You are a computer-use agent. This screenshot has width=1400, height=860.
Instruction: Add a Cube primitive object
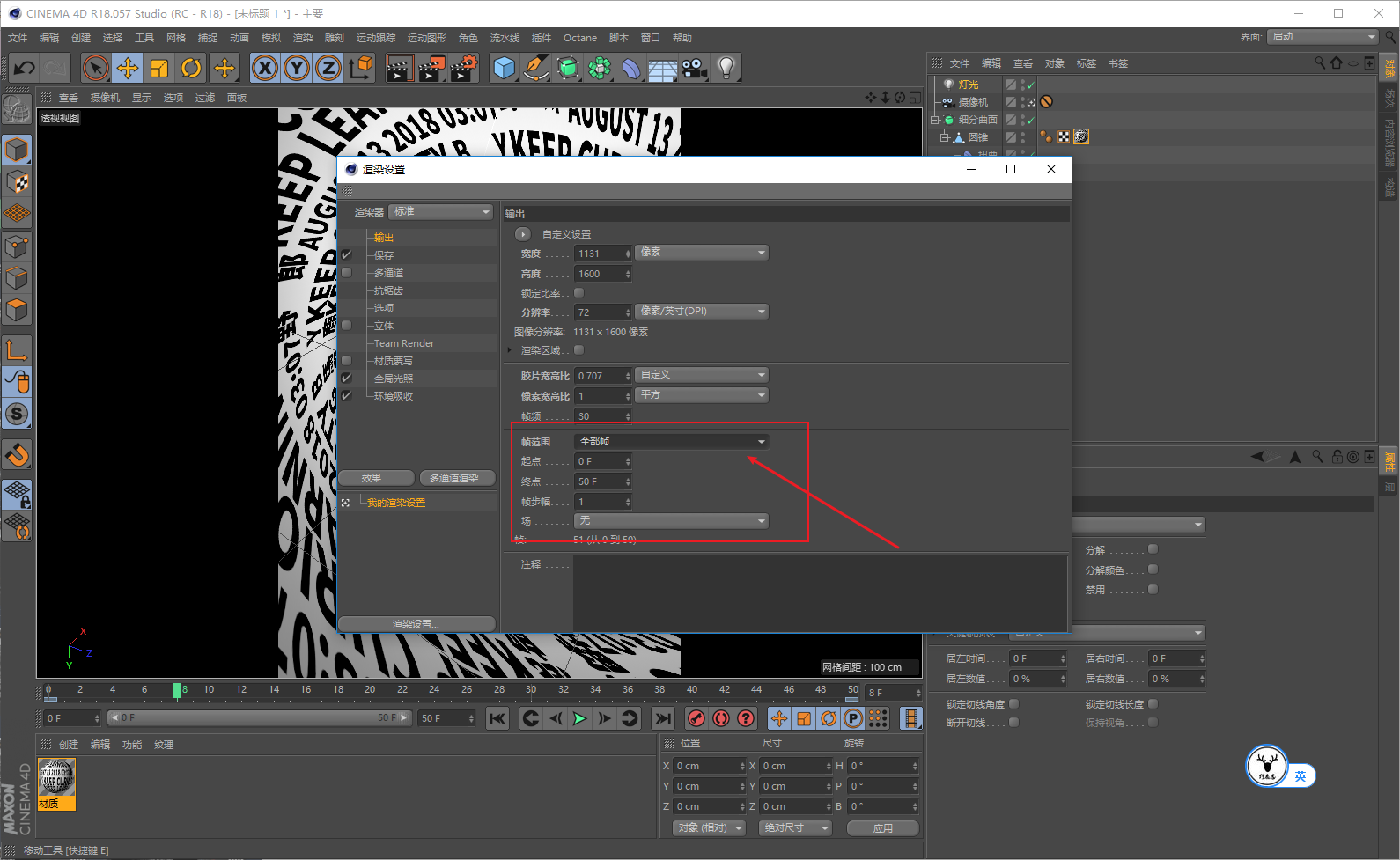pyautogui.click(x=505, y=68)
